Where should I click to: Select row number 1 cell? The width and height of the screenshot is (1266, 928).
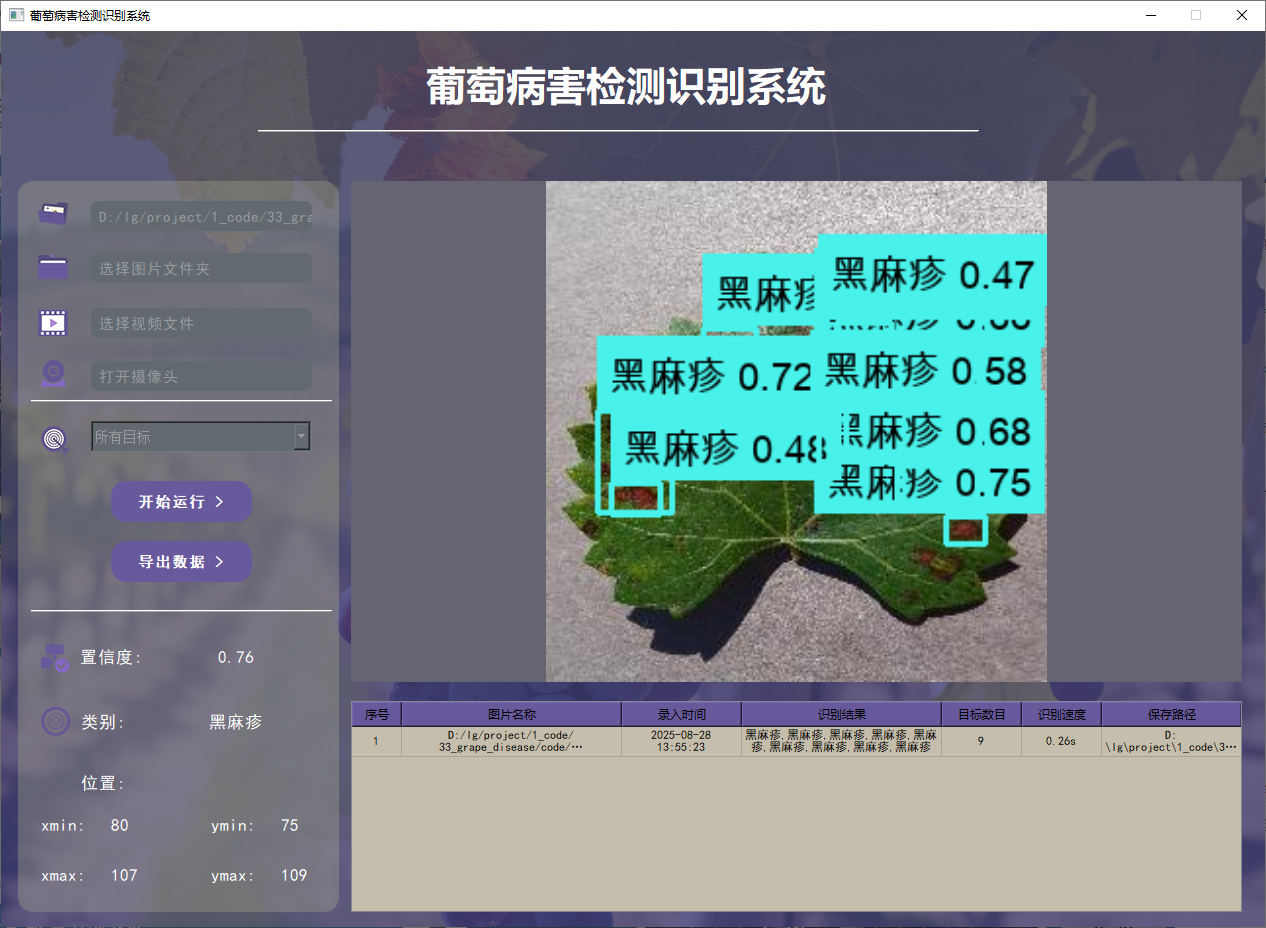tap(376, 741)
